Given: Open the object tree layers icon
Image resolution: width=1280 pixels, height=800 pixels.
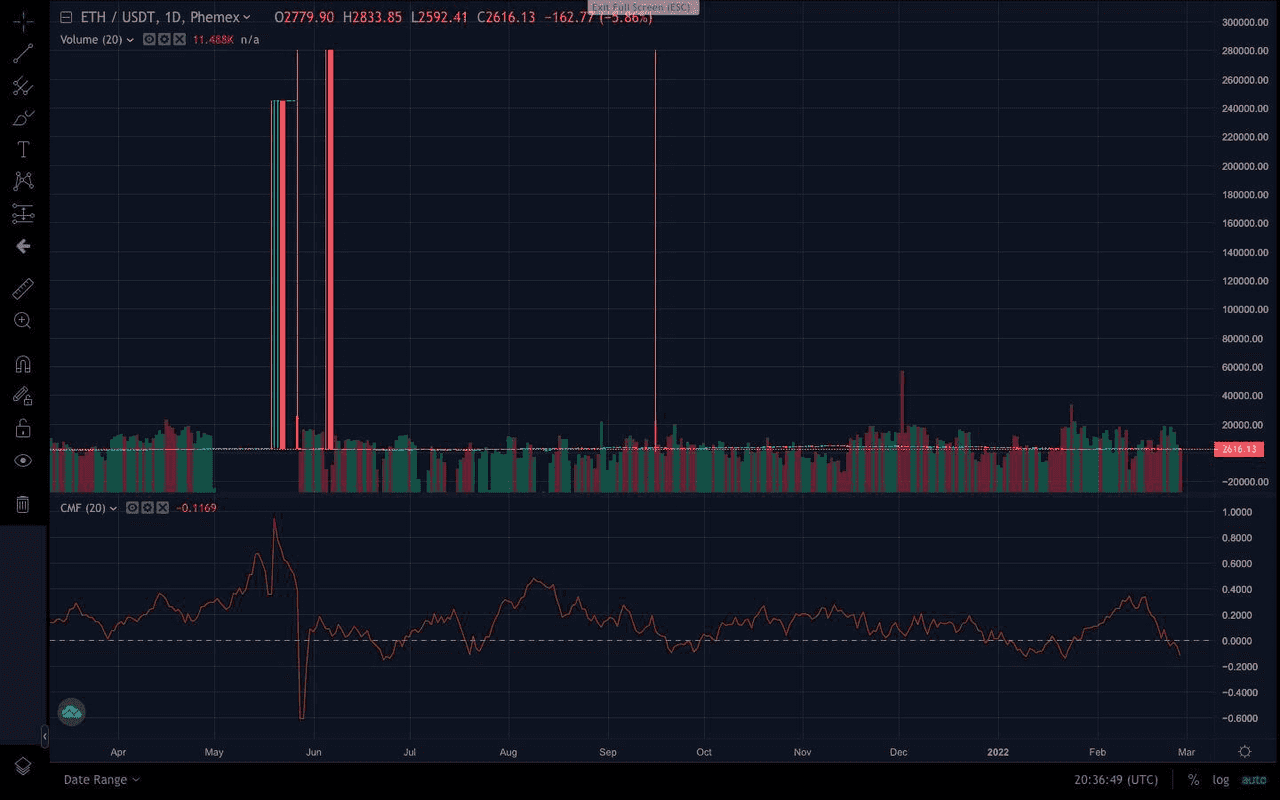Looking at the screenshot, I should pyautogui.click(x=22, y=766).
